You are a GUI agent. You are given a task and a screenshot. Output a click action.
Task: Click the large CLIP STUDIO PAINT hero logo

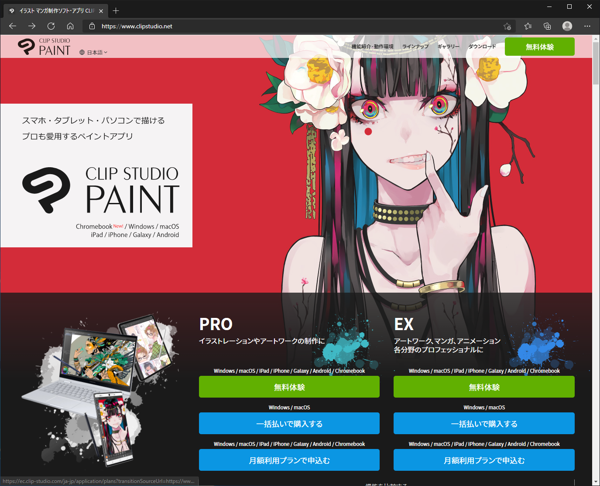(x=101, y=190)
